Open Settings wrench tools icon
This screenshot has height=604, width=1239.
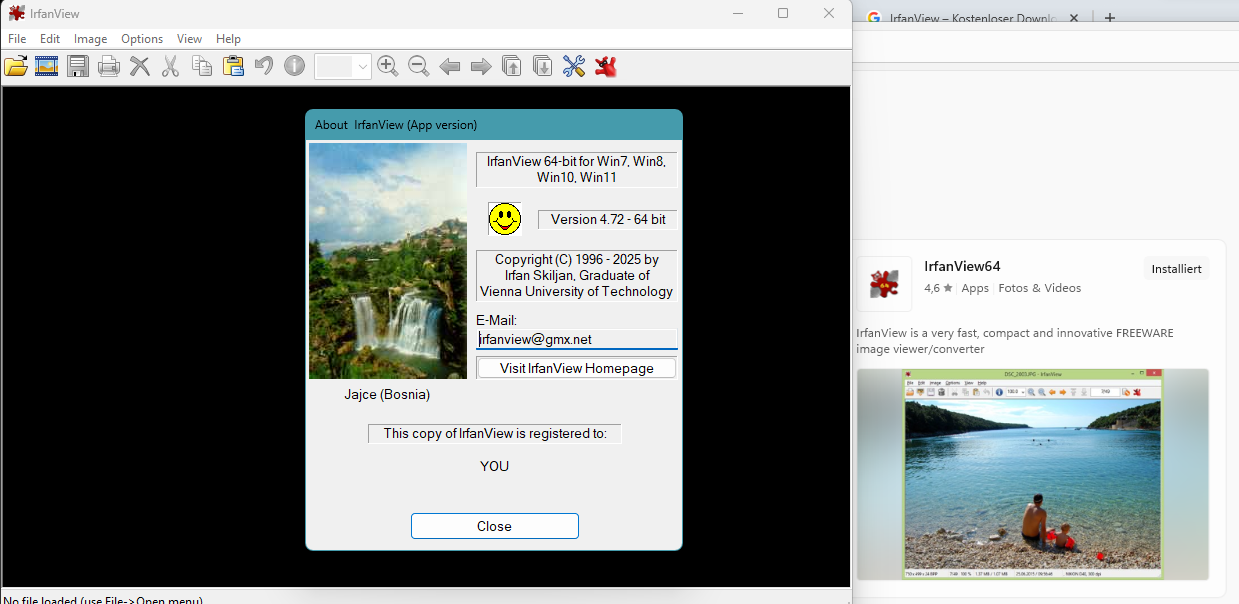(574, 67)
